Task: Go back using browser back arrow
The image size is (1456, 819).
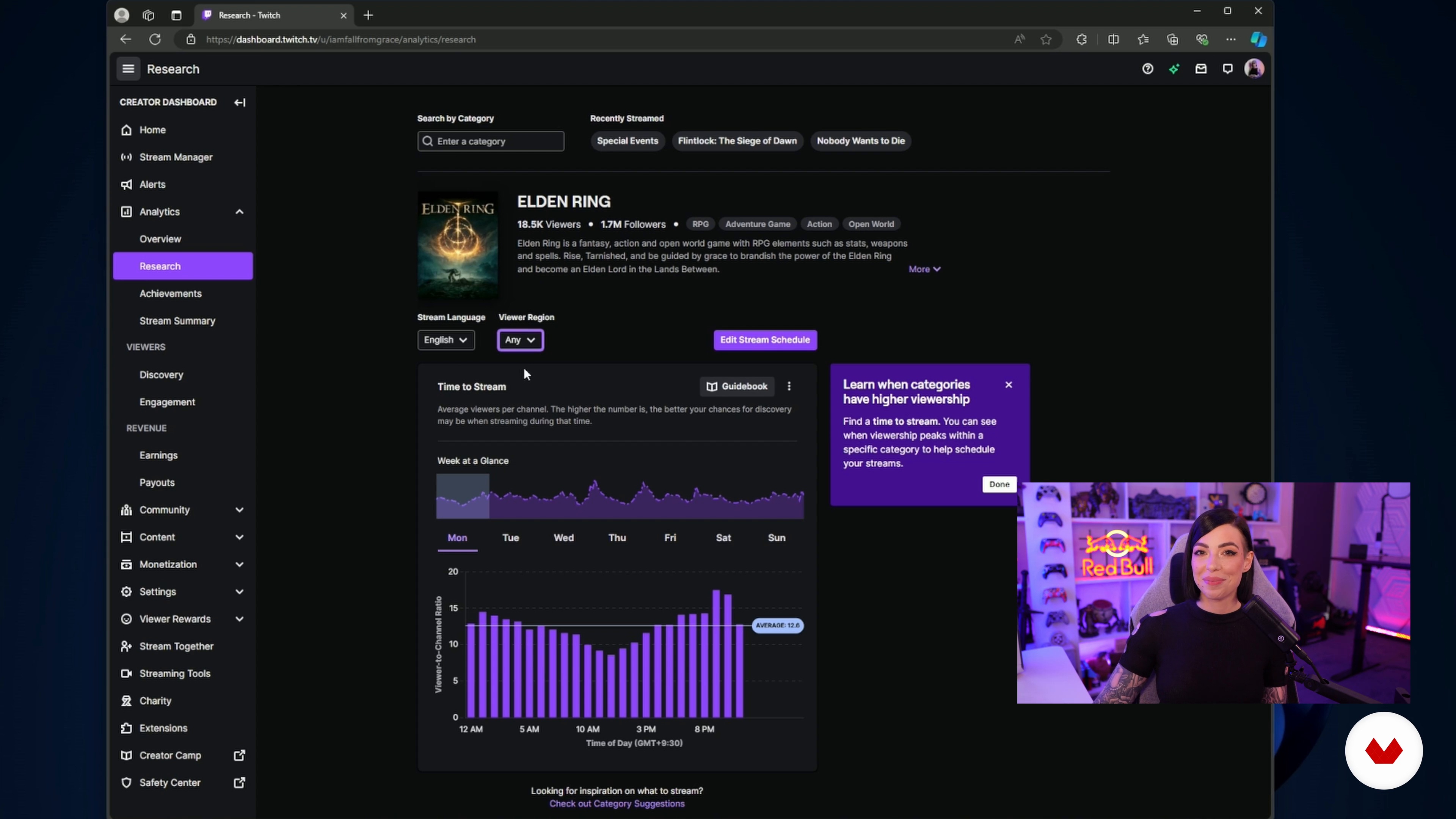Action: (x=126, y=39)
